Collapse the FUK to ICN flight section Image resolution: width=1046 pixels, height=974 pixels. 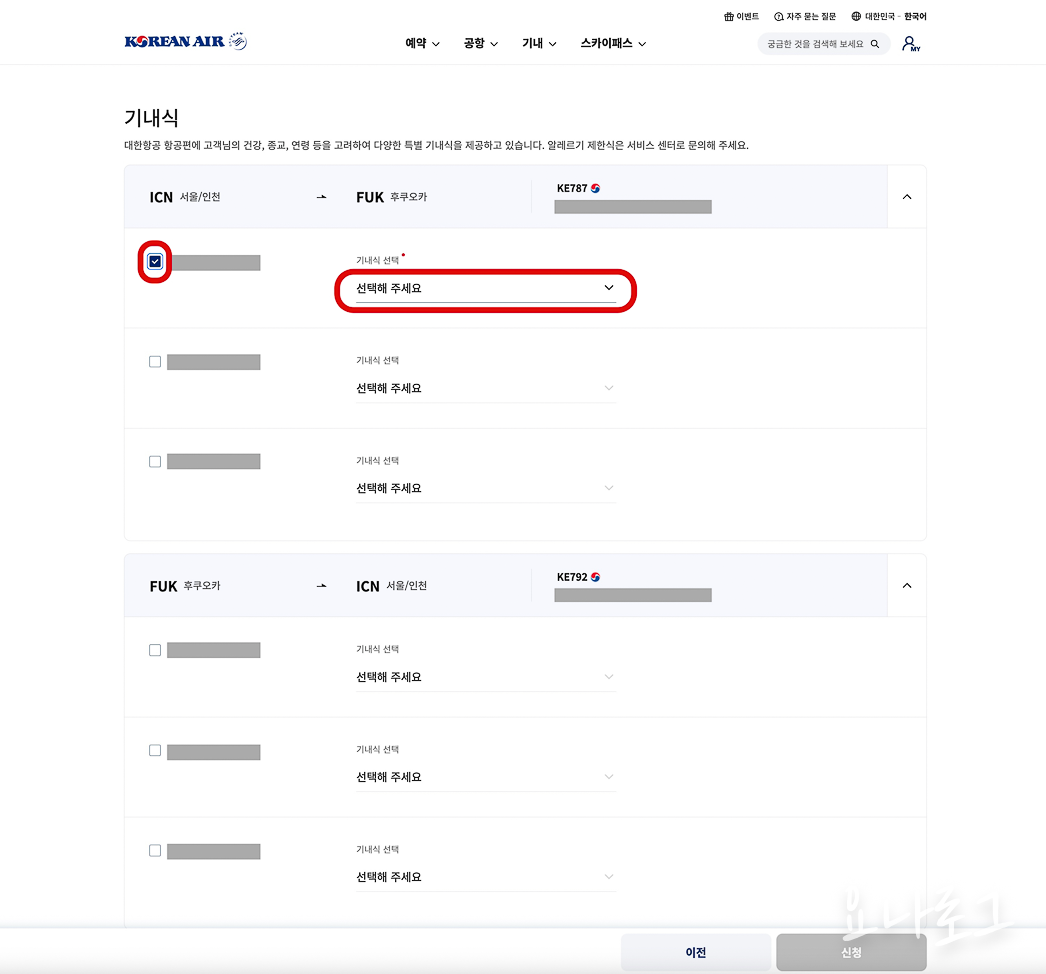(x=906, y=586)
